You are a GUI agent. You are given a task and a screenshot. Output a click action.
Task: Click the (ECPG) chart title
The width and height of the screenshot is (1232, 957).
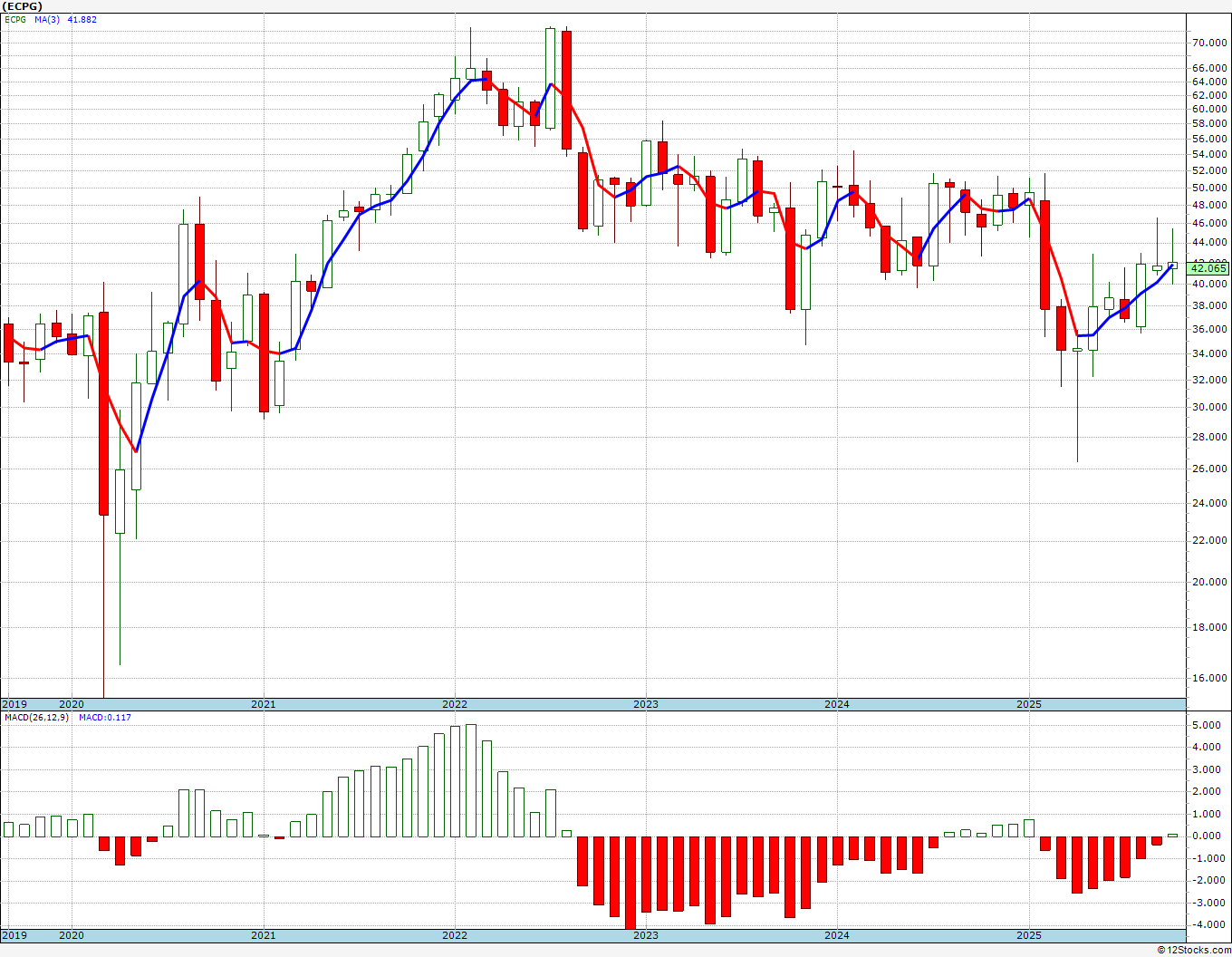(x=22, y=6)
